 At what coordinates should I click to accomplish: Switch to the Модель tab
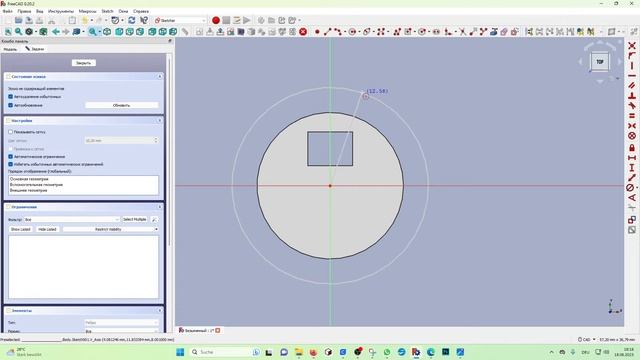(x=10, y=49)
